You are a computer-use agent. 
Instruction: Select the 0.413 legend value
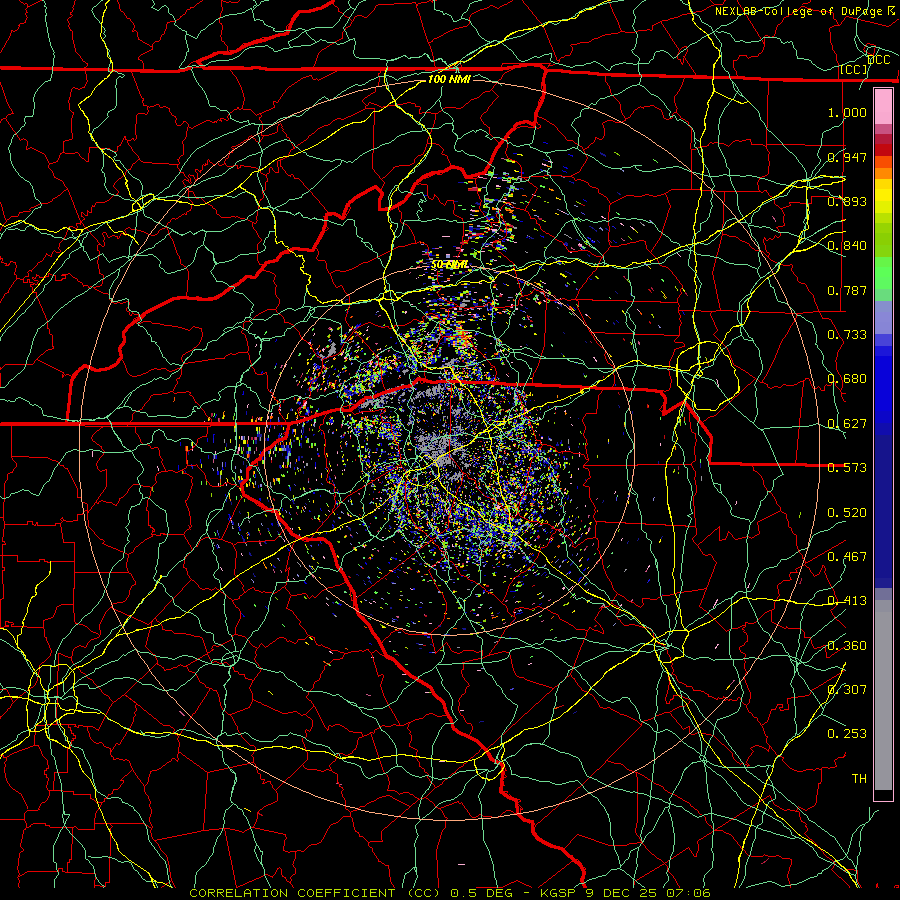click(x=847, y=600)
